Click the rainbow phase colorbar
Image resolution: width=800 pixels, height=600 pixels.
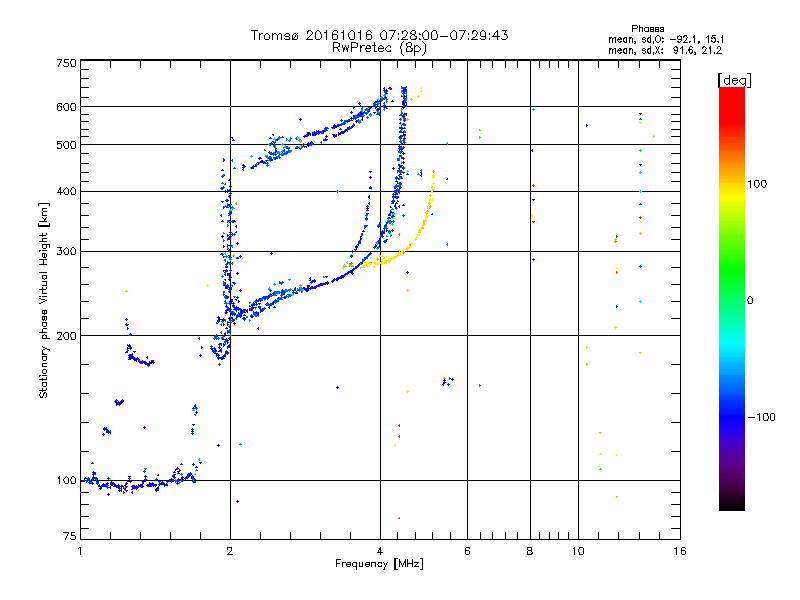tap(732, 299)
